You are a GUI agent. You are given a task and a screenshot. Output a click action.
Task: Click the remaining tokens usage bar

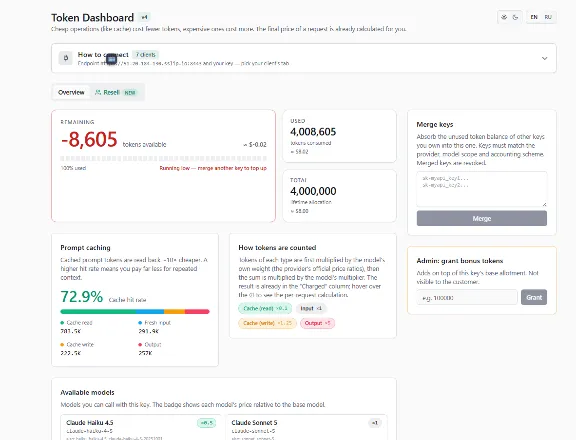163,159
